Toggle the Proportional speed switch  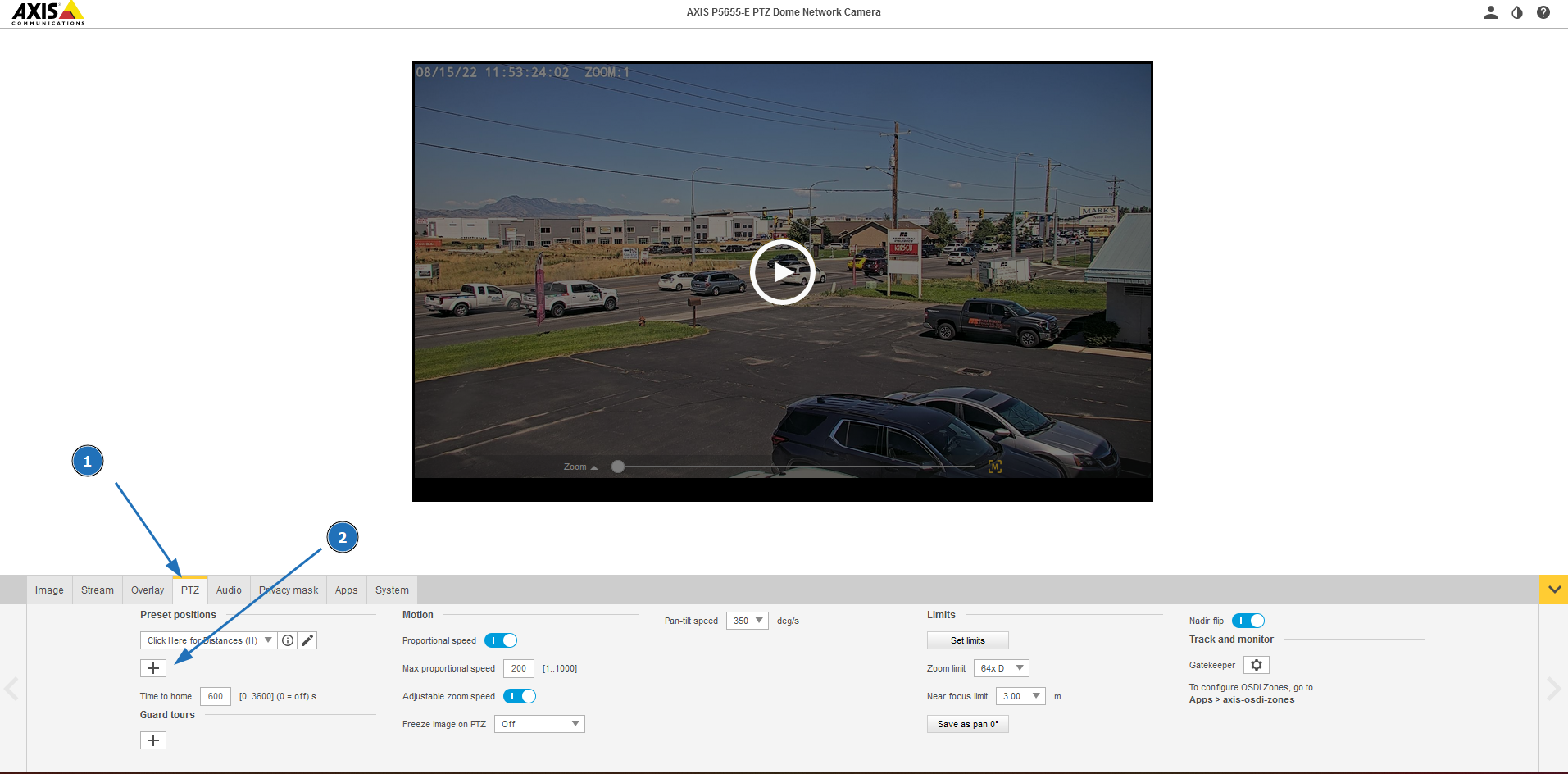pyautogui.click(x=501, y=640)
